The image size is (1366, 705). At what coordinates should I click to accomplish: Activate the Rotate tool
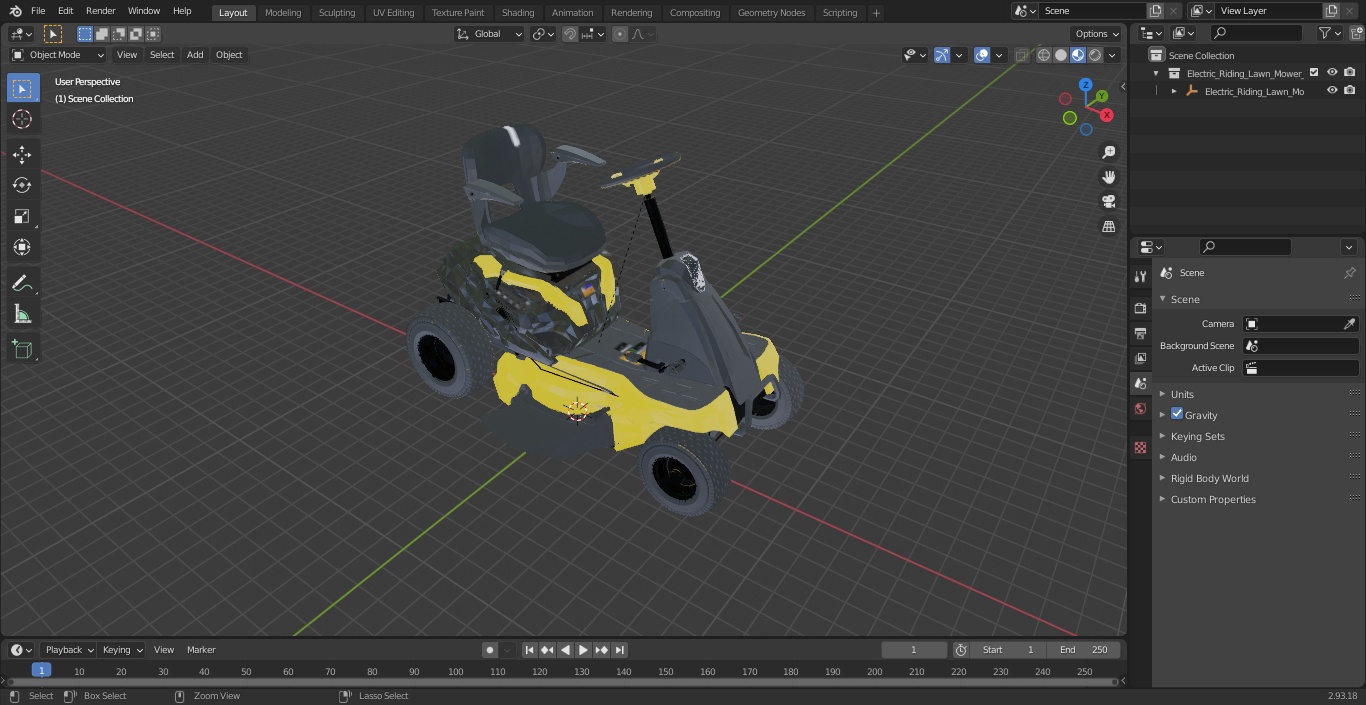[x=22, y=185]
